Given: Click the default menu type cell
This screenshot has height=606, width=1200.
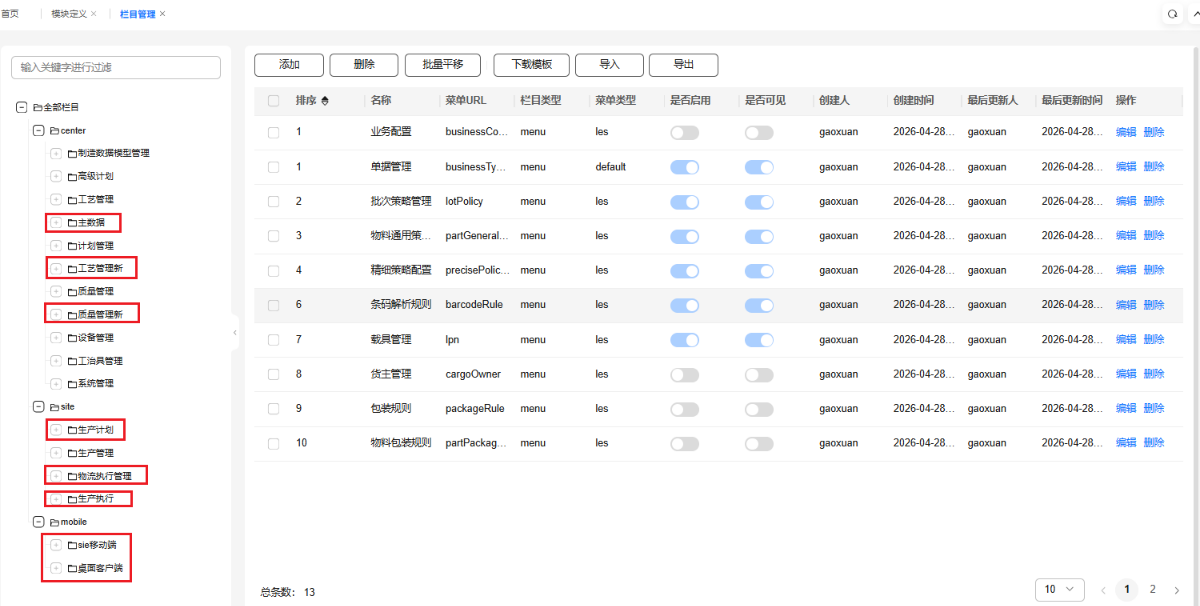Looking at the screenshot, I should pos(611,167).
